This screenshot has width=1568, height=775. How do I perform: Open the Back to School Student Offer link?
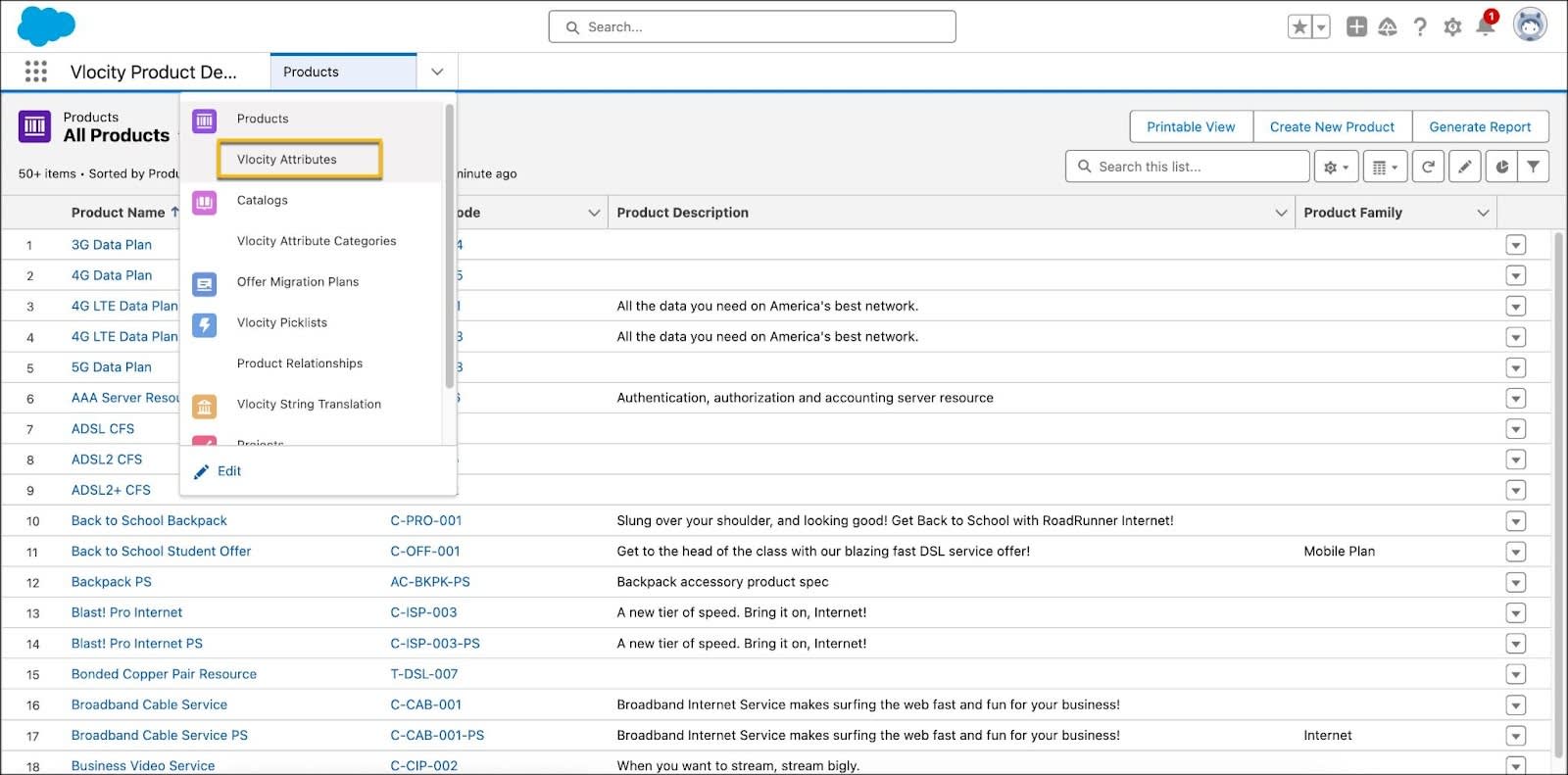(x=161, y=552)
